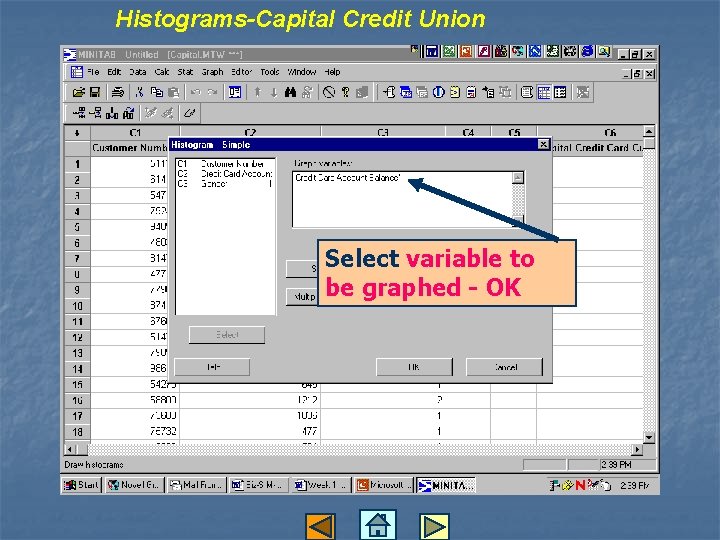Click the data entry direction arrow in worksheet corner
Image resolution: width=720 pixels, height=540 pixels.
coord(77,133)
